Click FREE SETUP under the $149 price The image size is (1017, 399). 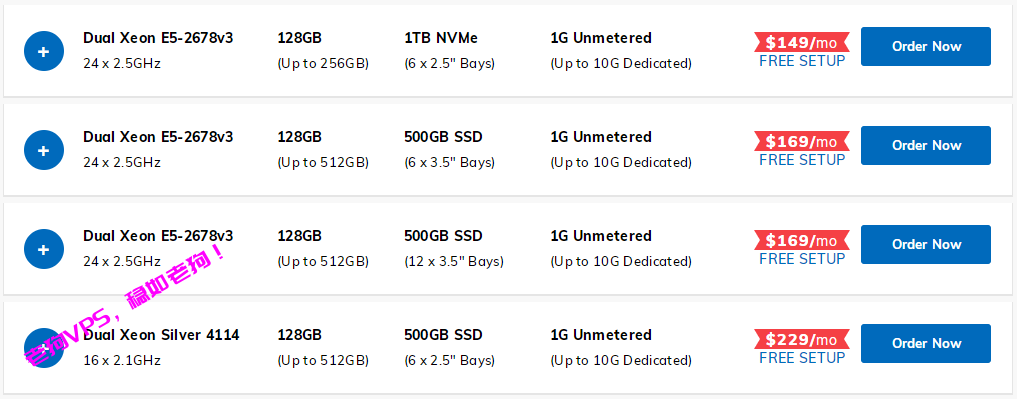click(x=802, y=61)
